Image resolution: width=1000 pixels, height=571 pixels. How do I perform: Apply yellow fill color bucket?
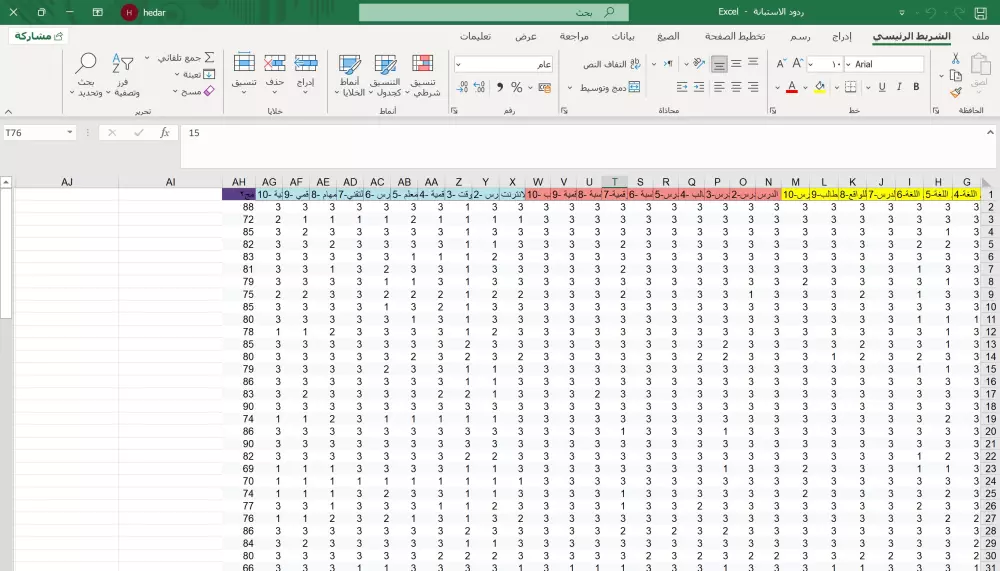click(820, 87)
